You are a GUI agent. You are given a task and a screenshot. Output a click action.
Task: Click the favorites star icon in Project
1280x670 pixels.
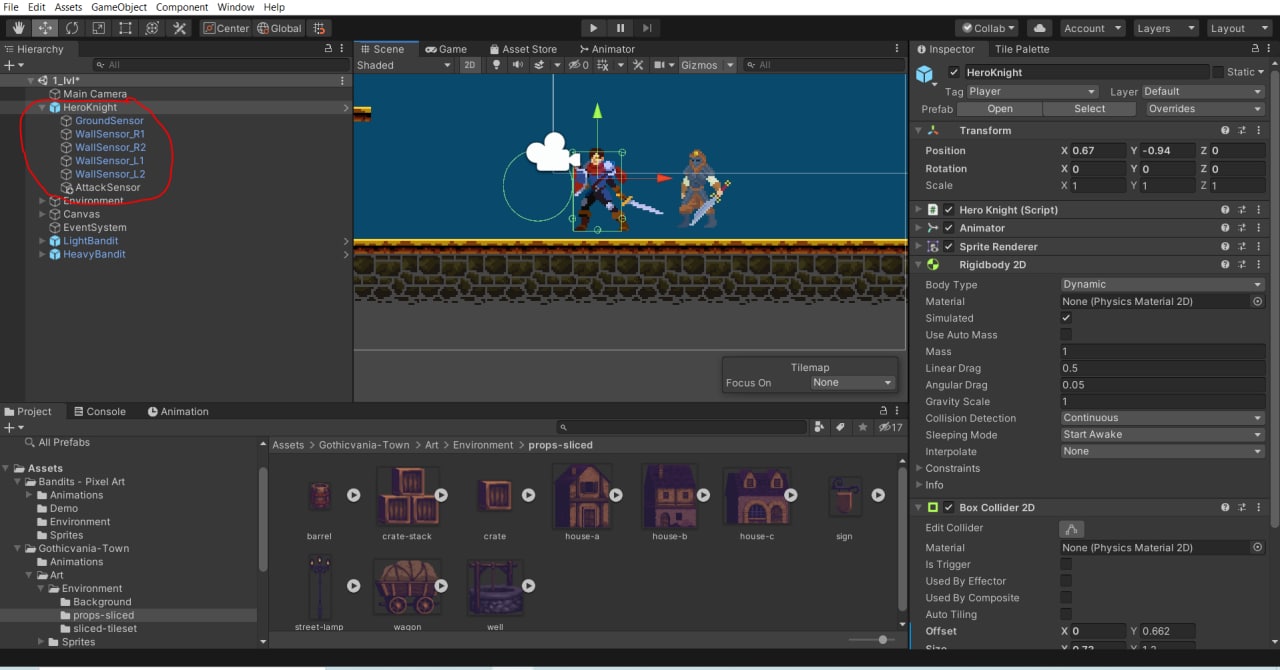[863, 427]
